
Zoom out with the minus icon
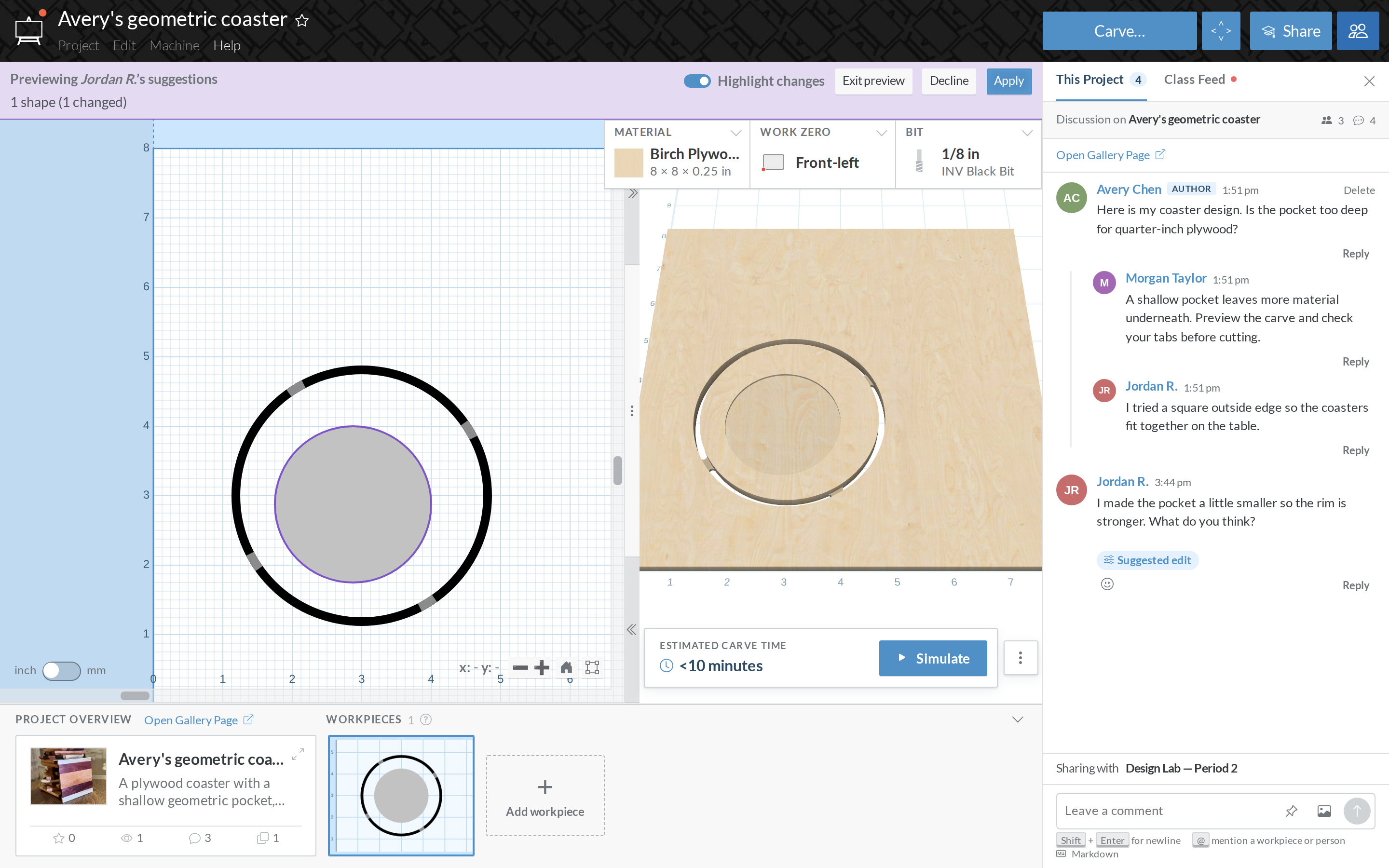tap(520, 668)
